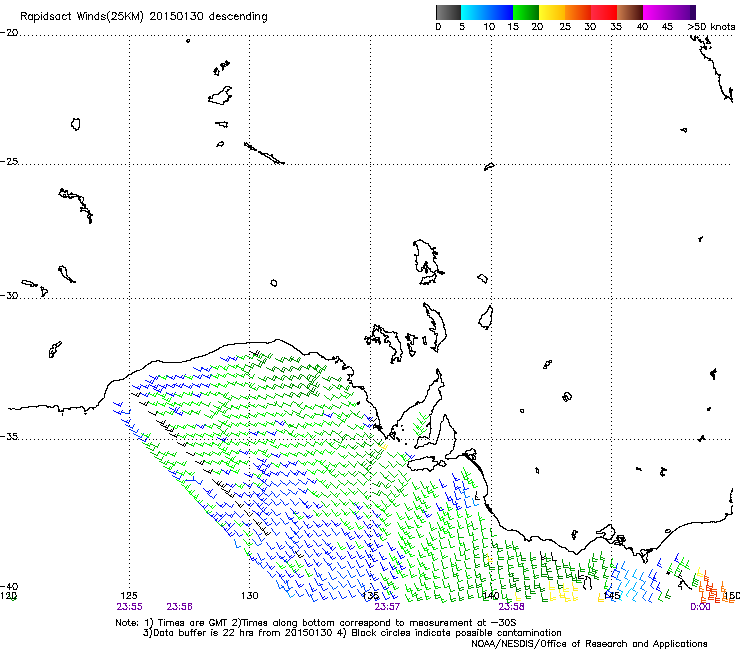Screen dimensions: 740x650
Task: Click the '130' longitude label
Action: [x=250, y=596]
